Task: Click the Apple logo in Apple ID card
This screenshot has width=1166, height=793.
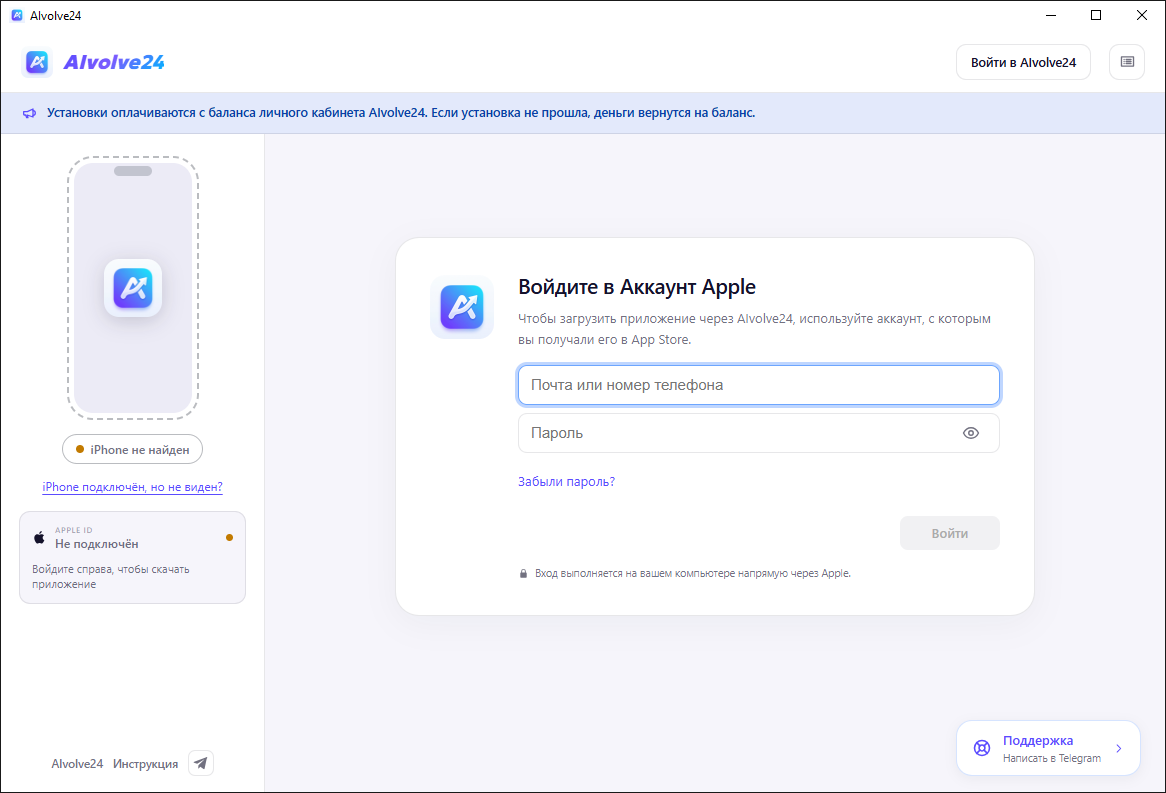Action: pos(39,537)
